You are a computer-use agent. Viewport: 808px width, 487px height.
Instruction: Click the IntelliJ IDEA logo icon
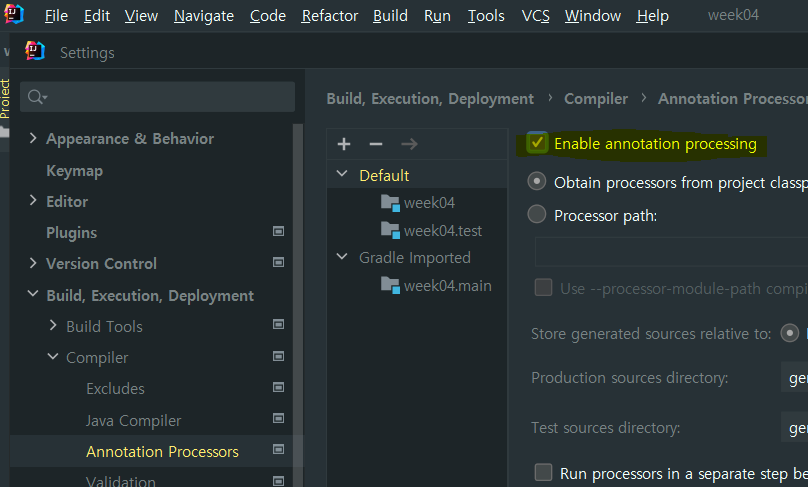click(x=13, y=15)
